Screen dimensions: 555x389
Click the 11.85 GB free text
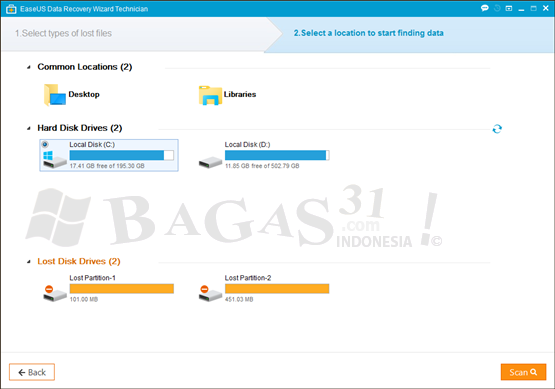coord(262,166)
